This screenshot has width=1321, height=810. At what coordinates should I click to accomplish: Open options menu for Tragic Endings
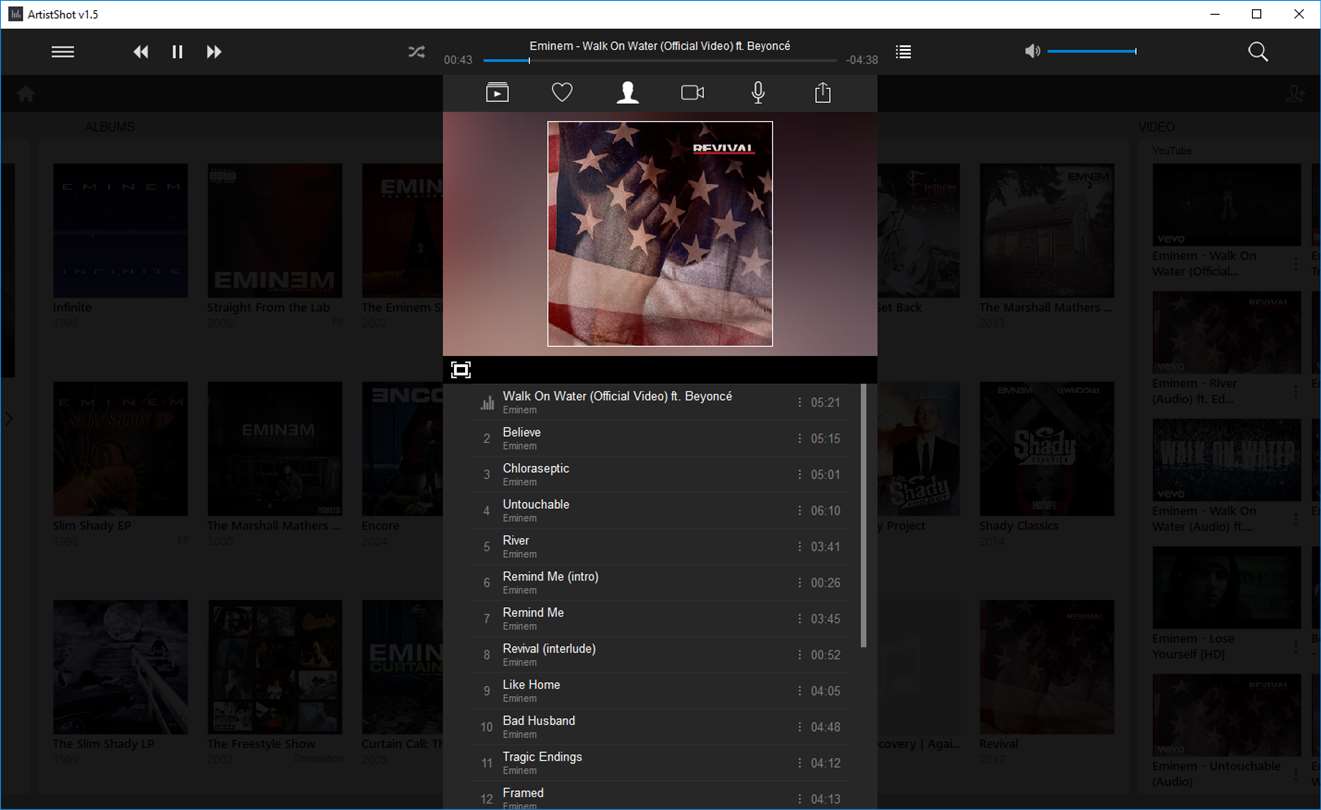799,763
